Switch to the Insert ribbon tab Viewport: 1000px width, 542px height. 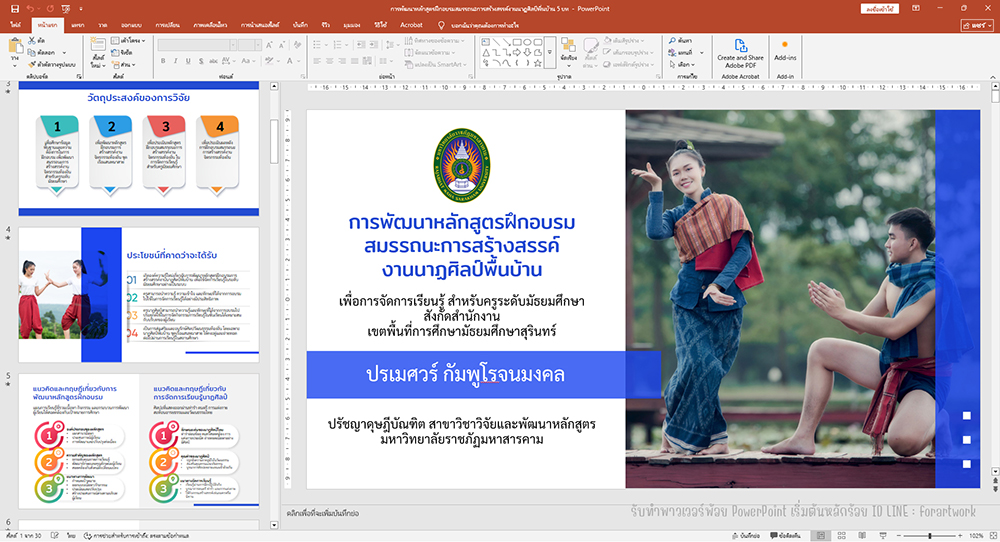point(78,25)
